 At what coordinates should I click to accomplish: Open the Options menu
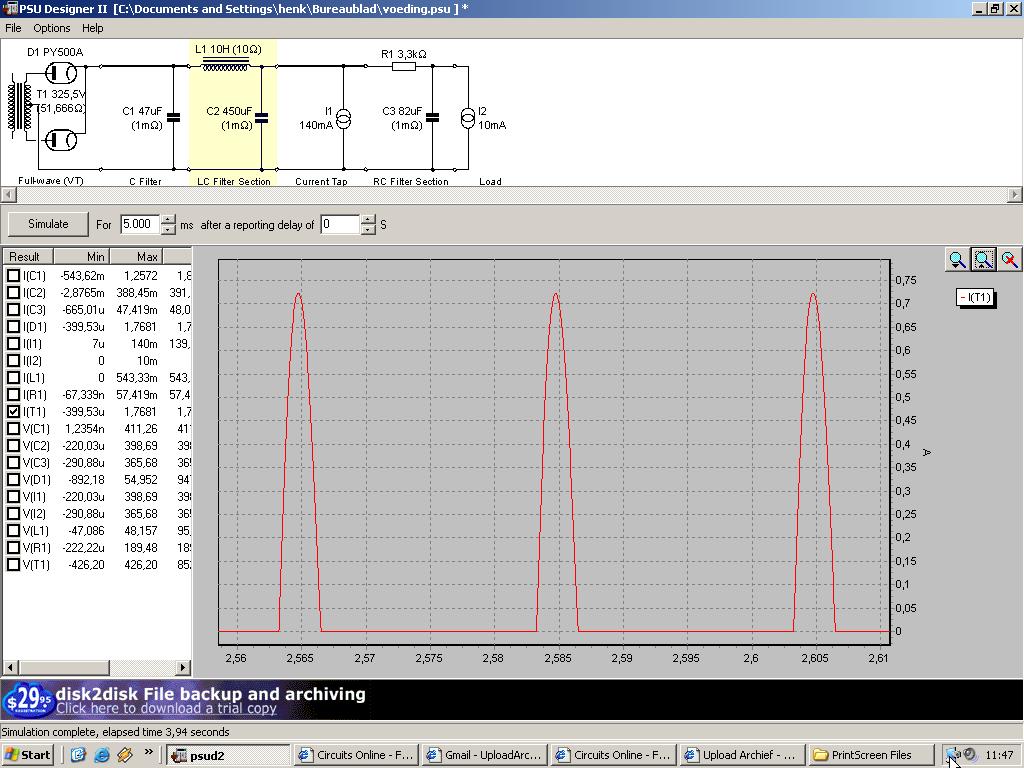click(52, 28)
